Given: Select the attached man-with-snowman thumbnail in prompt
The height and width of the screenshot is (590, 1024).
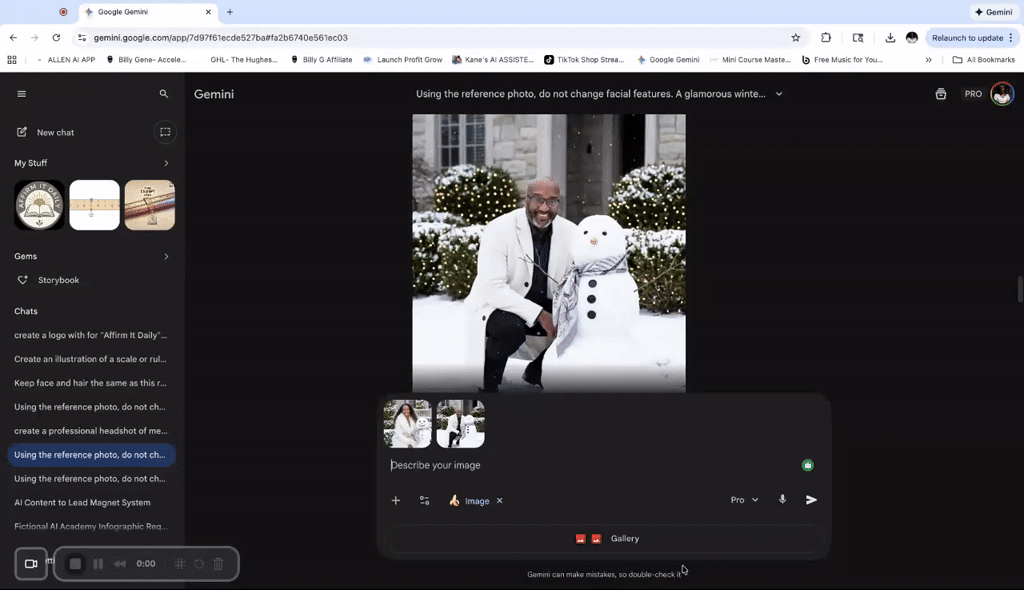Looking at the screenshot, I should [460, 424].
